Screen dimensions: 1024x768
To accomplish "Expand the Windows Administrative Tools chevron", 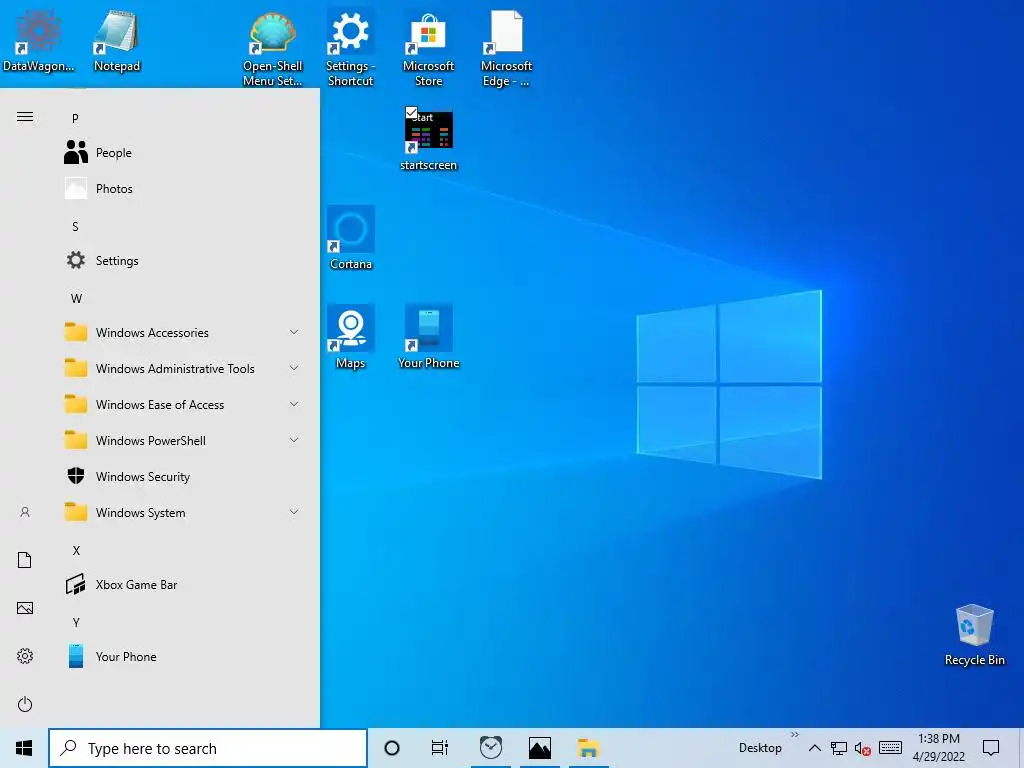I will [x=294, y=368].
